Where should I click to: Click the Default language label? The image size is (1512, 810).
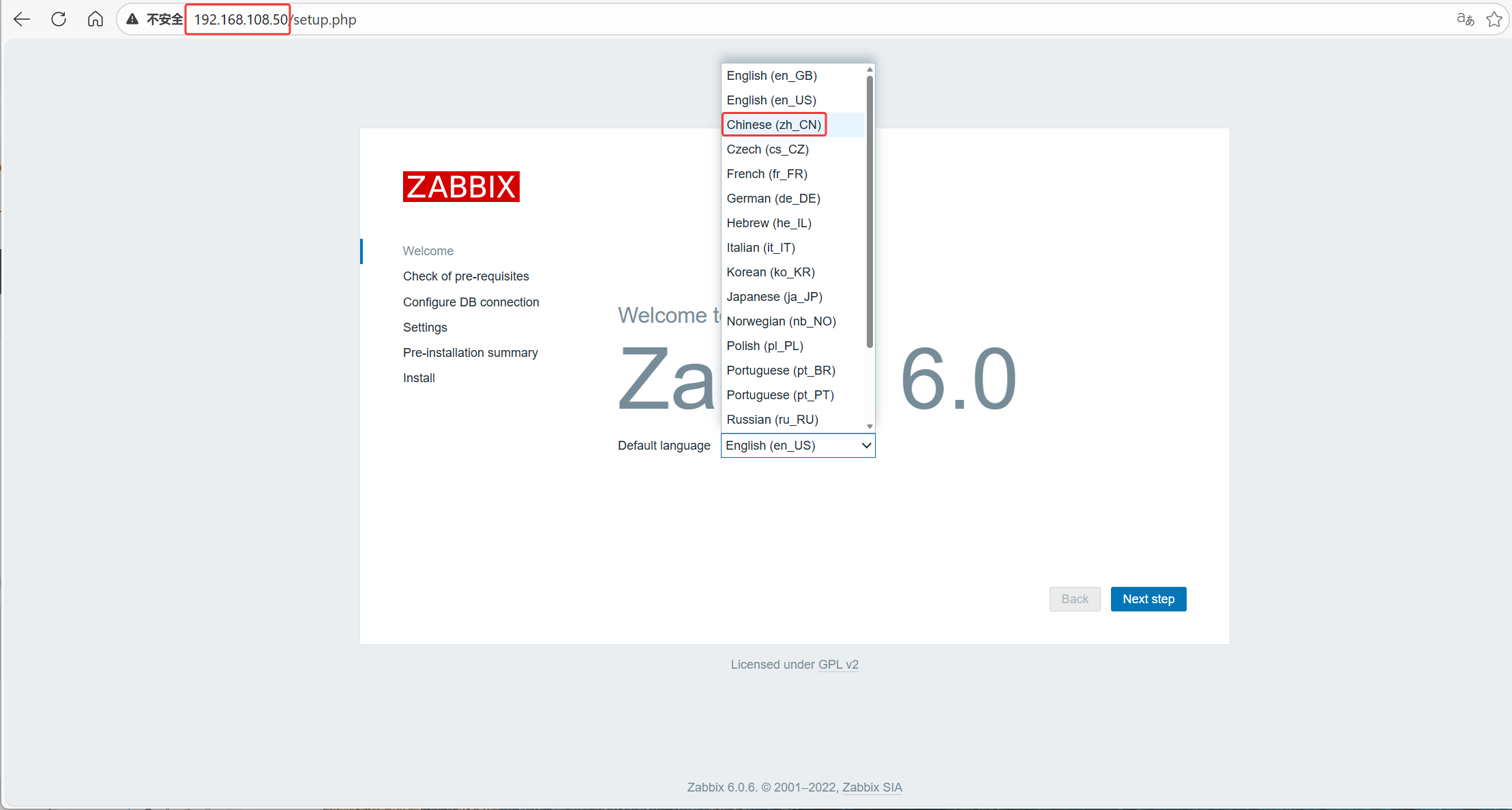point(664,446)
